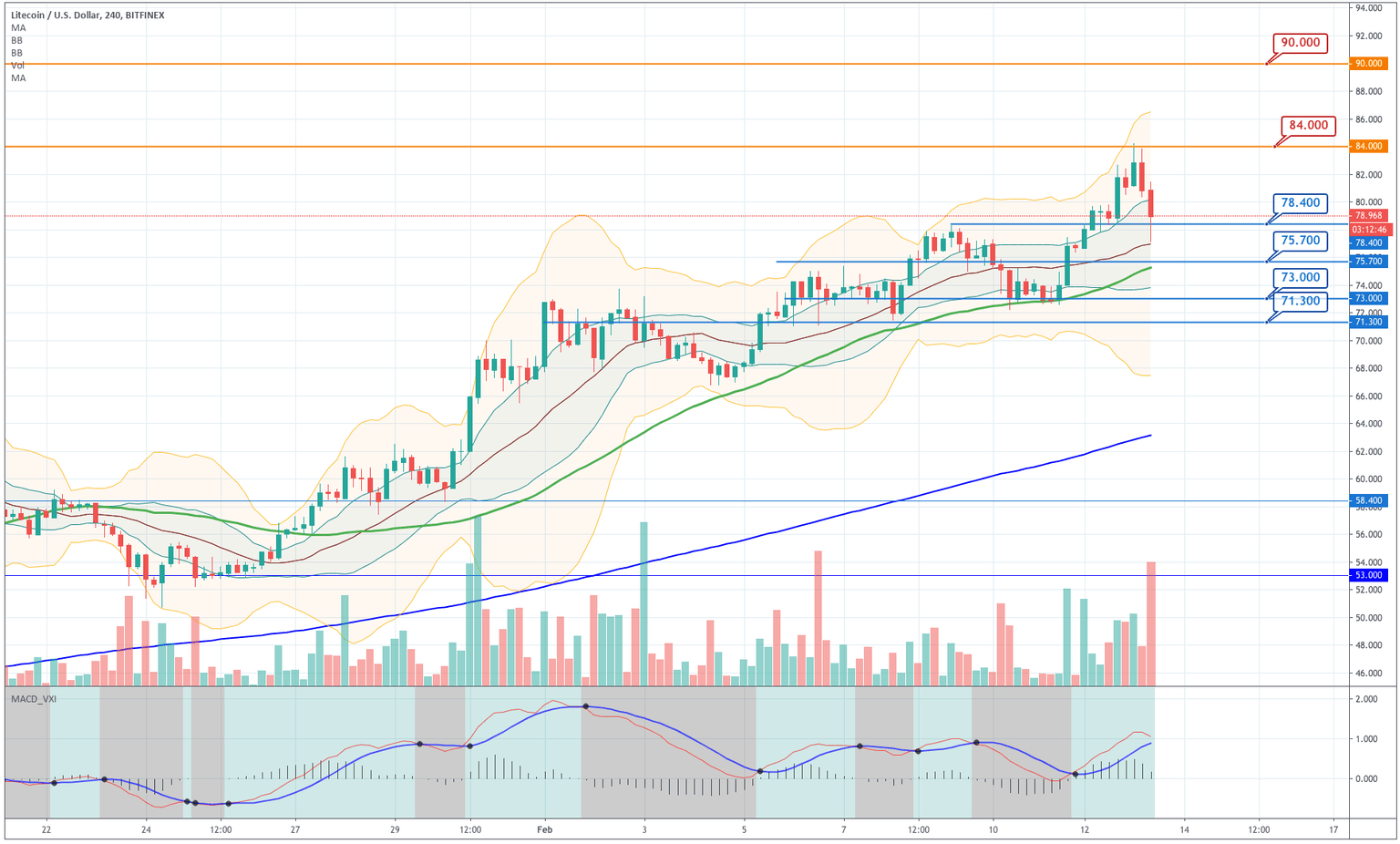Click the first MA legend label
Image resolution: width=1400 pixels, height=844 pixels.
point(17,27)
